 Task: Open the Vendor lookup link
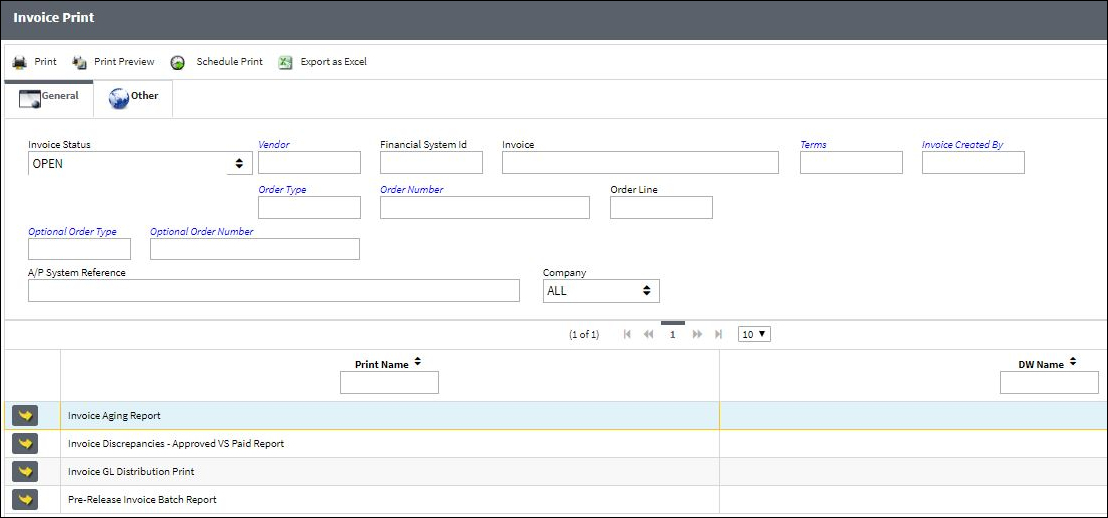click(274, 144)
